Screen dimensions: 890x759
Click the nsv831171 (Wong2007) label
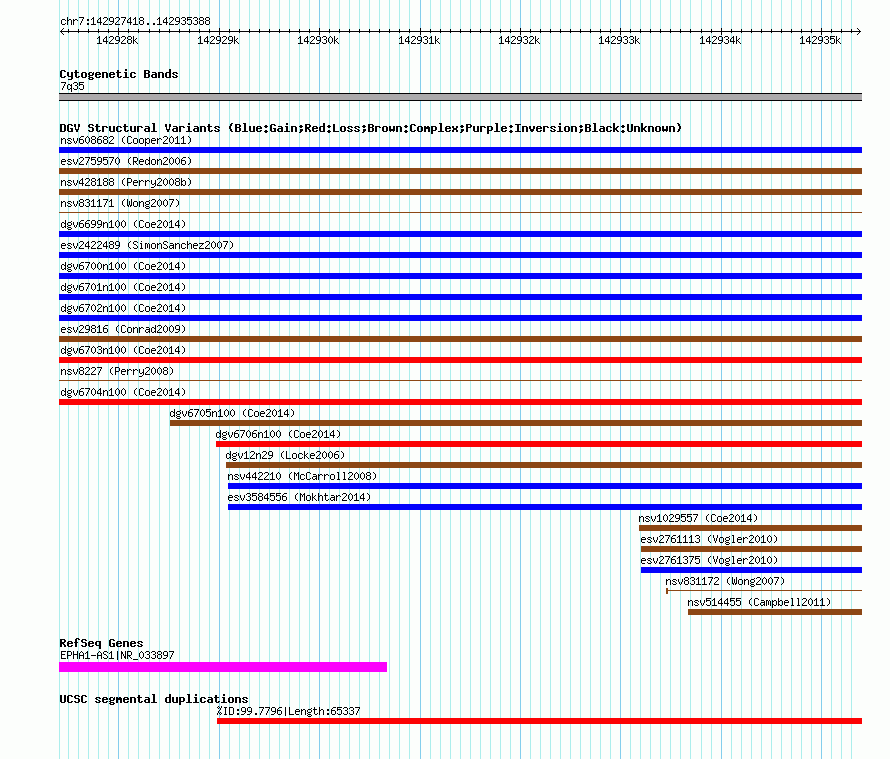click(x=120, y=203)
